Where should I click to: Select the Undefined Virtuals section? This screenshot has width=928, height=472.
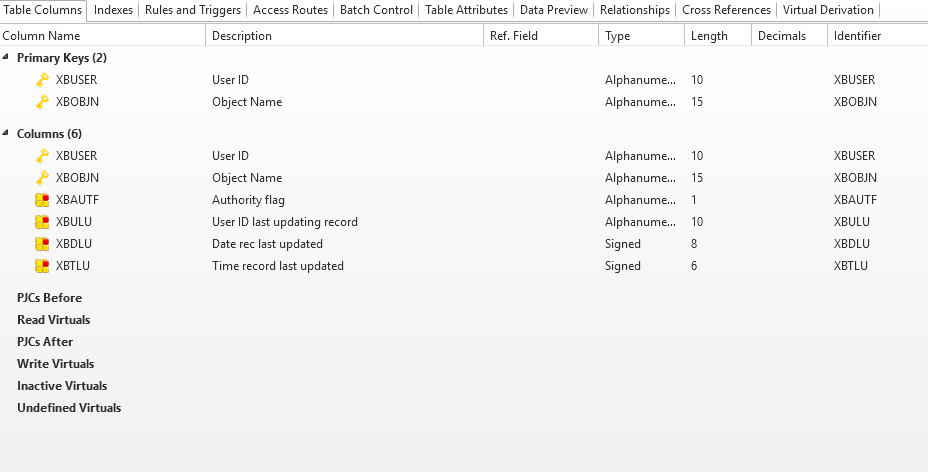(69, 408)
